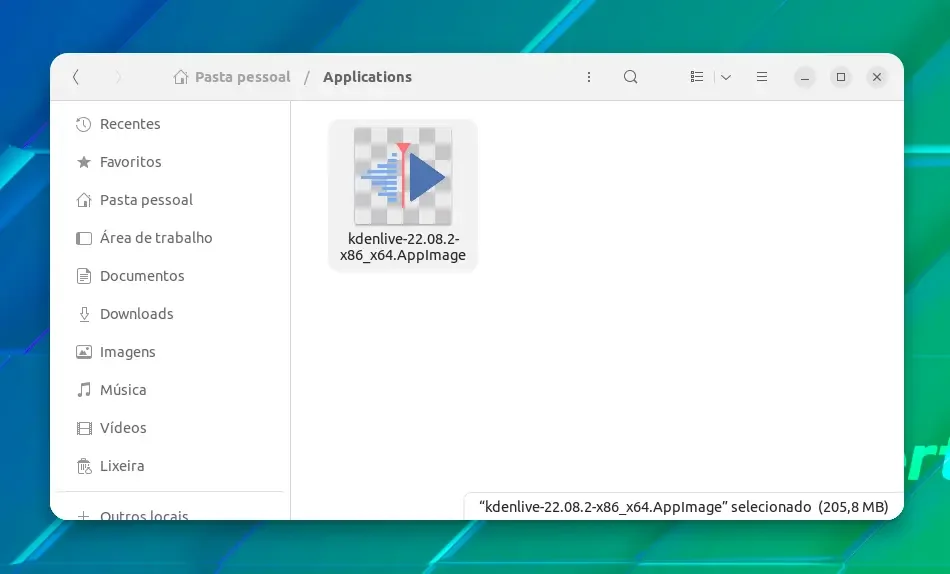Screen dimensions: 950x574
Task: Go forward with the right arrow button
Action: click(118, 77)
